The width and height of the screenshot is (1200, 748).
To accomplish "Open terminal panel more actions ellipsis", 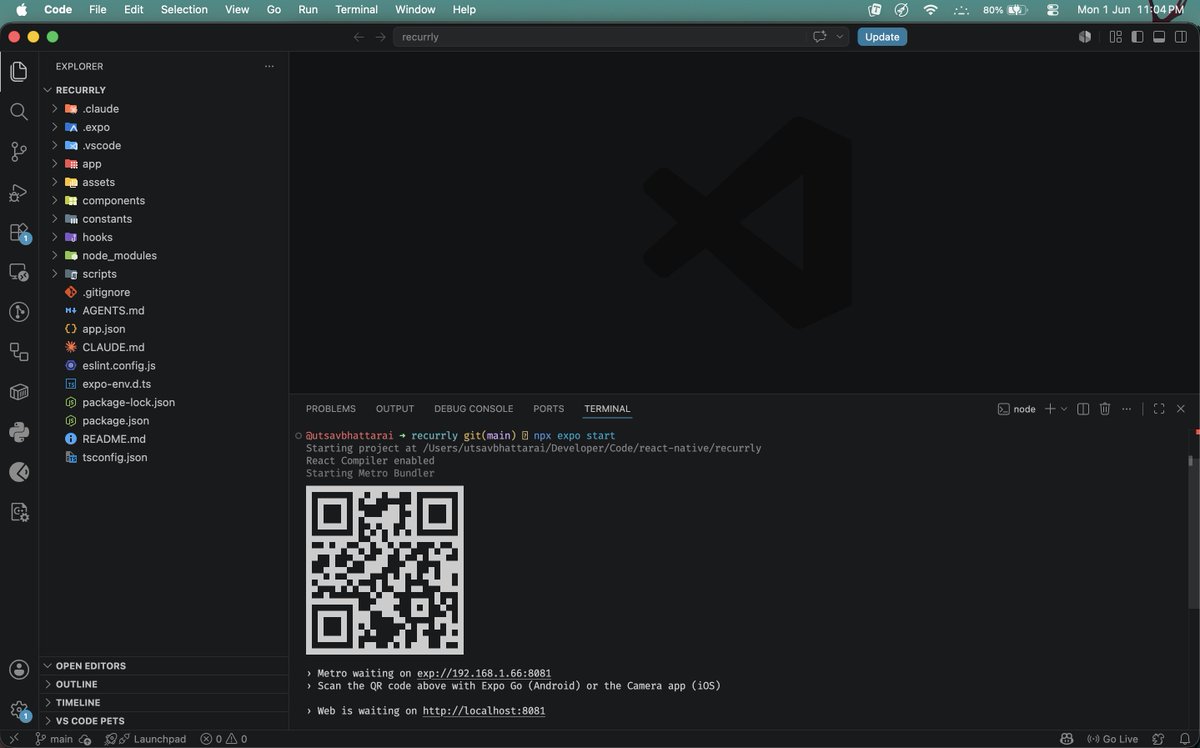I will pos(1128,409).
